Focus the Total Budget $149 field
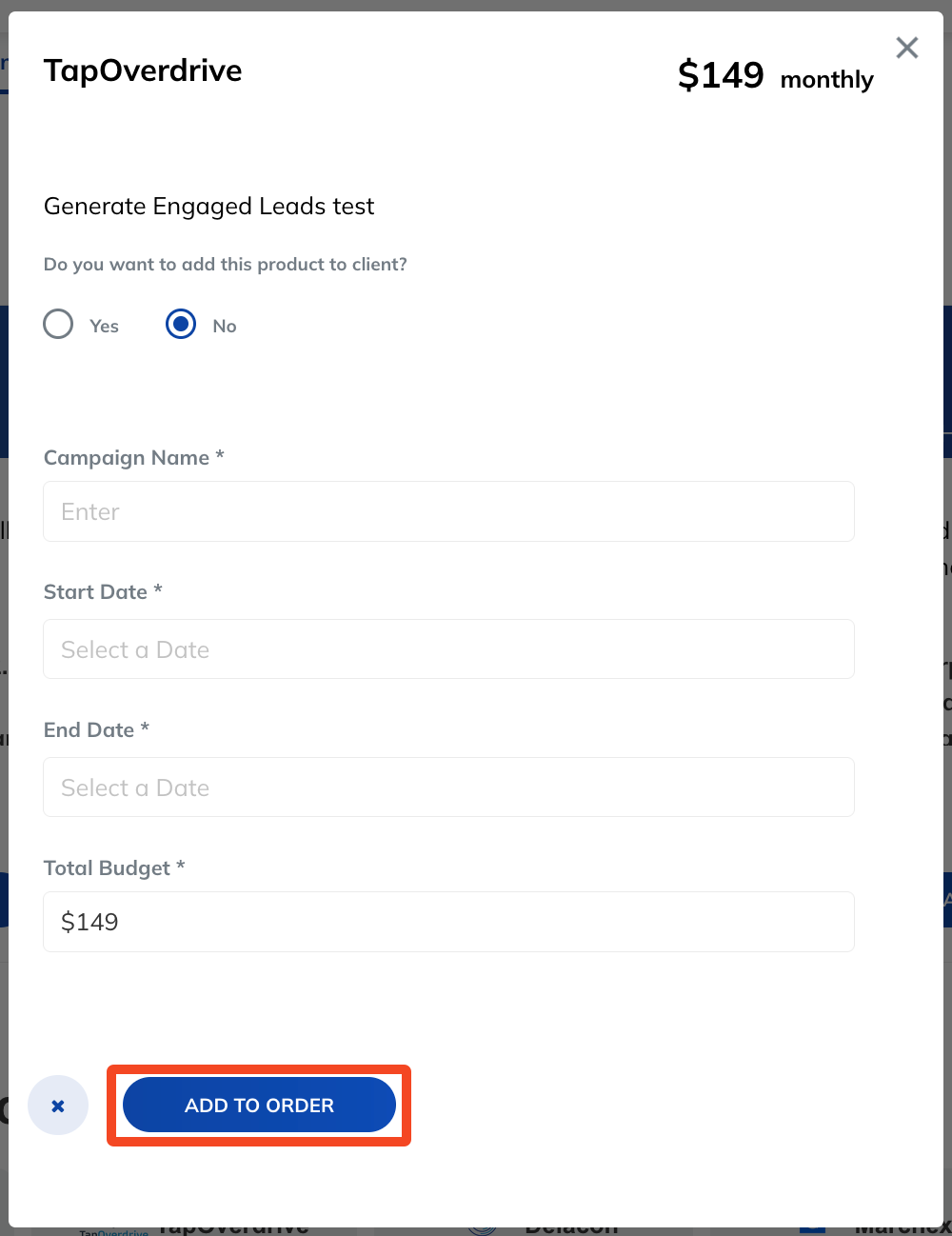This screenshot has height=1236, width=952. (x=448, y=922)
